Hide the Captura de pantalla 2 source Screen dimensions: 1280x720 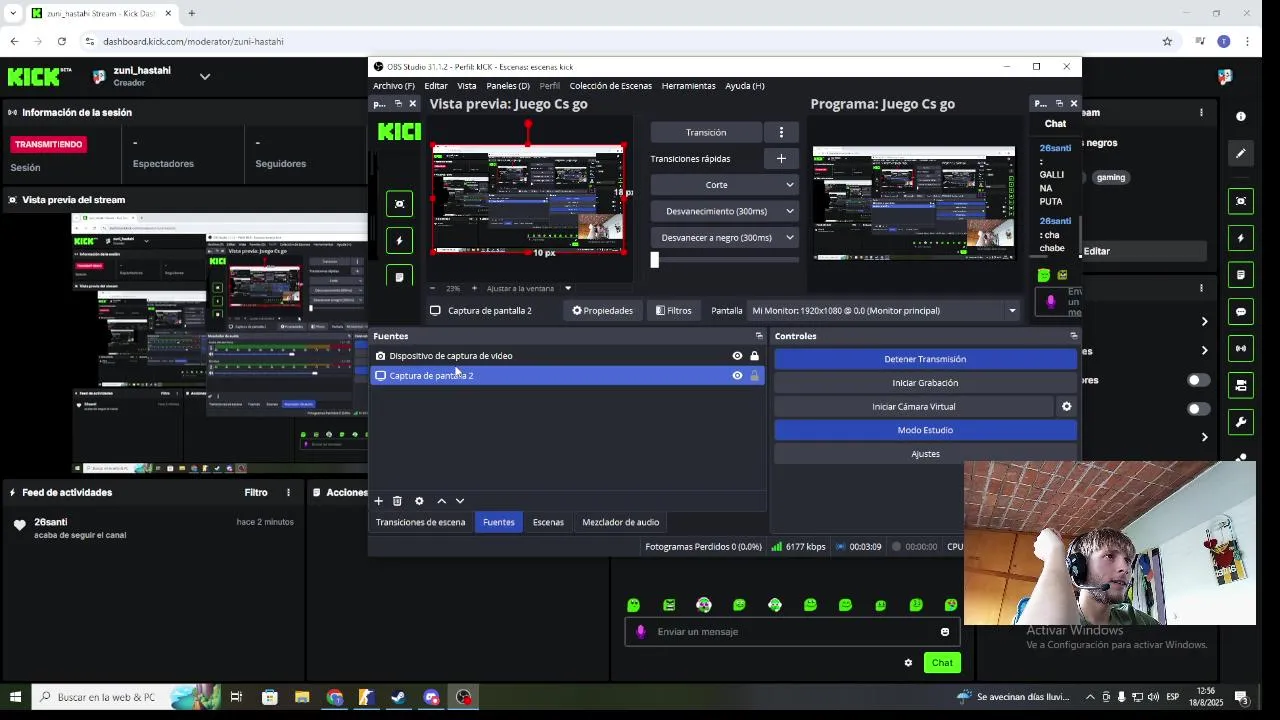point(737,375)
